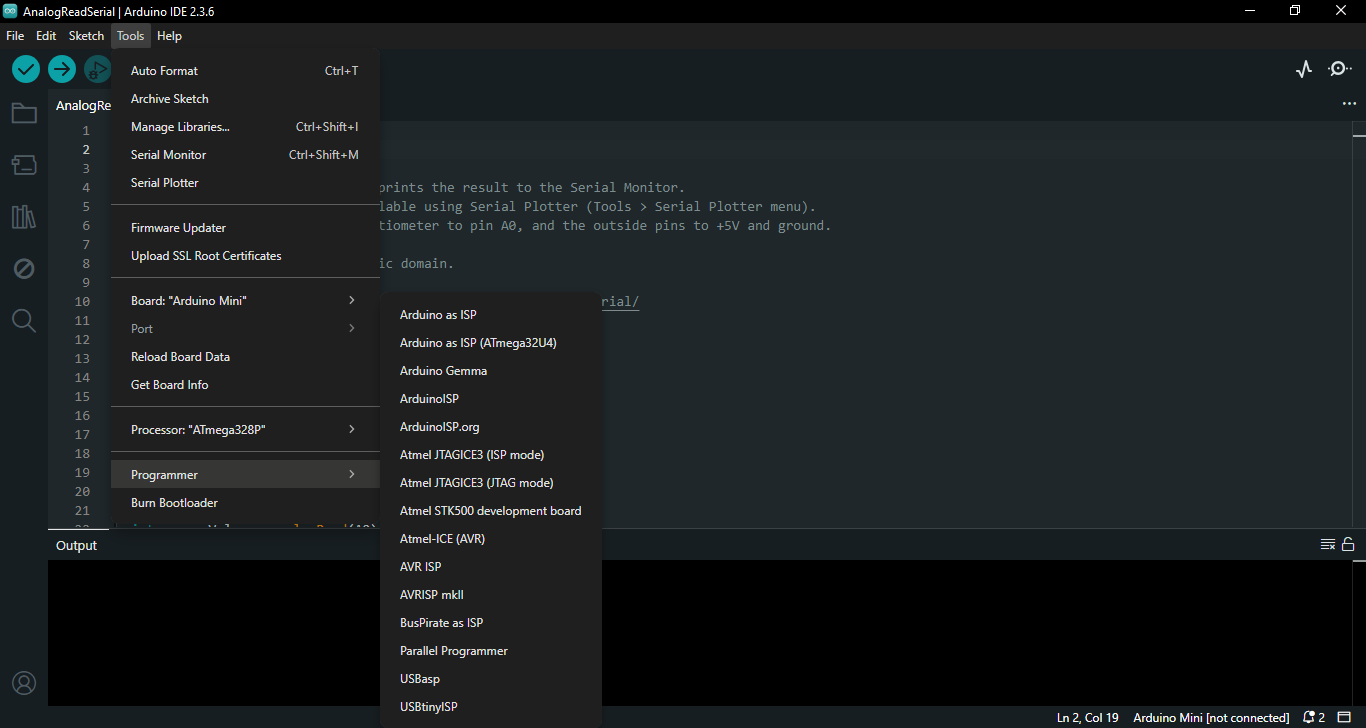This screenshot has height=728, width=1366.
Task: Open the Sketchbook folder icon in sidebar
Action: pos(24,113)
